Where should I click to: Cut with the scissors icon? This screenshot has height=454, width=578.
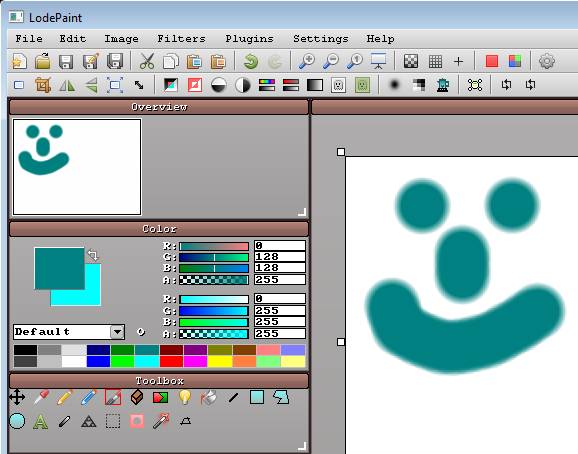coord(147,62)
